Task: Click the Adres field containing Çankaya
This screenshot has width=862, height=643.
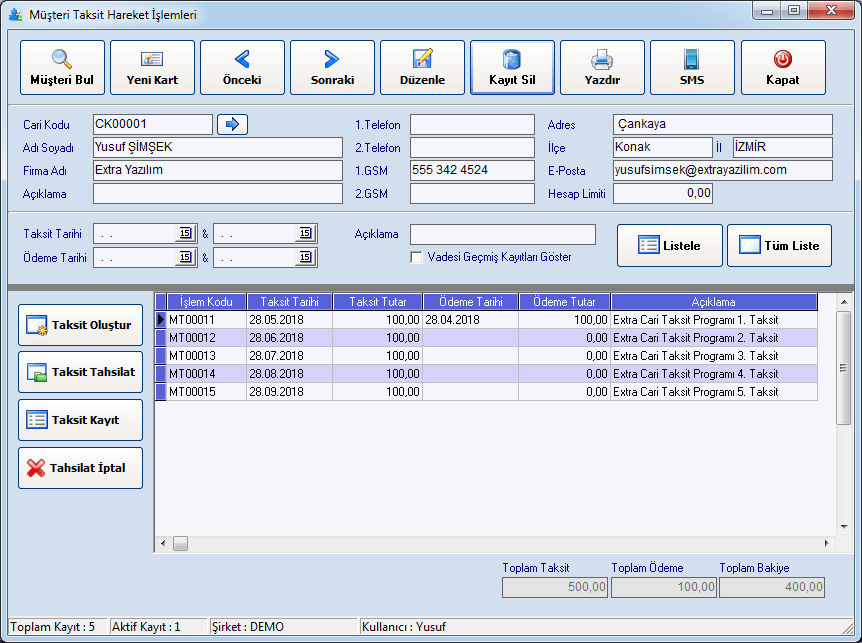Action: [723, 124]
